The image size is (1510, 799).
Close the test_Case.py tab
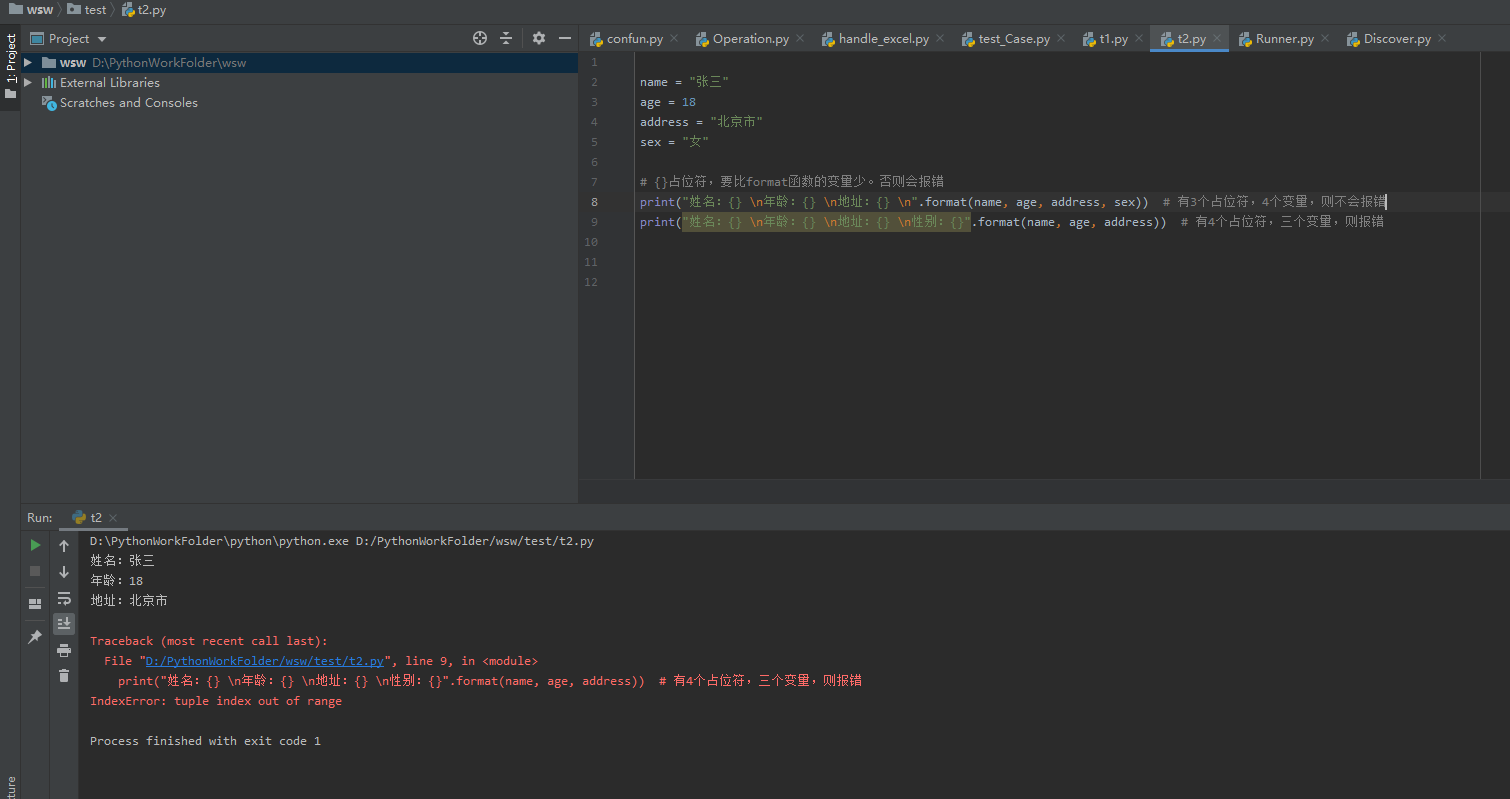coord(1061,38)
